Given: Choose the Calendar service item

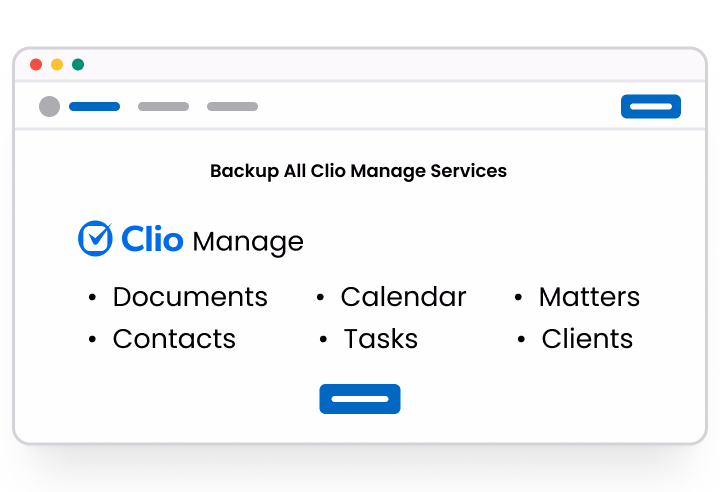Looking at the screenshot, I should 403,297.
